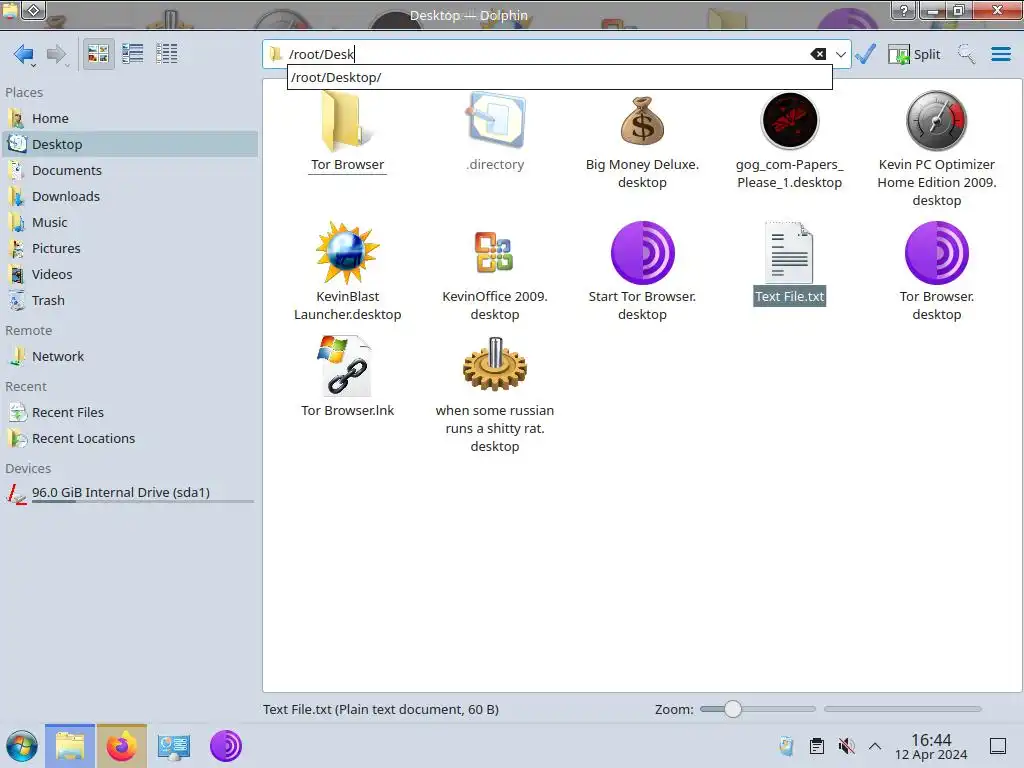Open the search magnifier tool
This screenshot has width=1024, height=768.
click(x=966, y=54)
